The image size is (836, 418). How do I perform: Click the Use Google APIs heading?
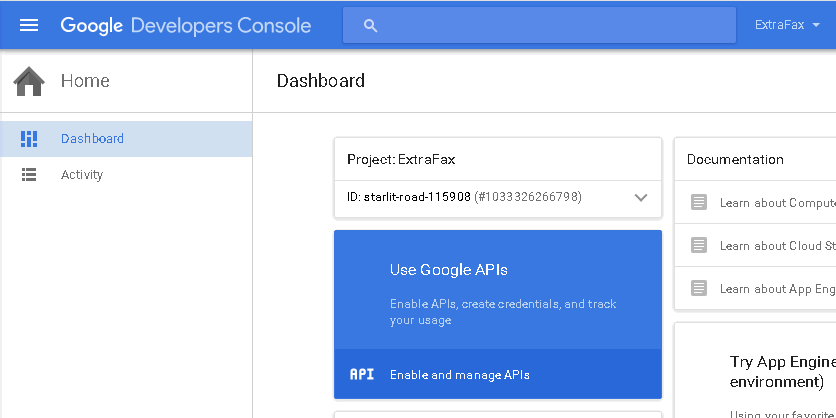(448, 270)
